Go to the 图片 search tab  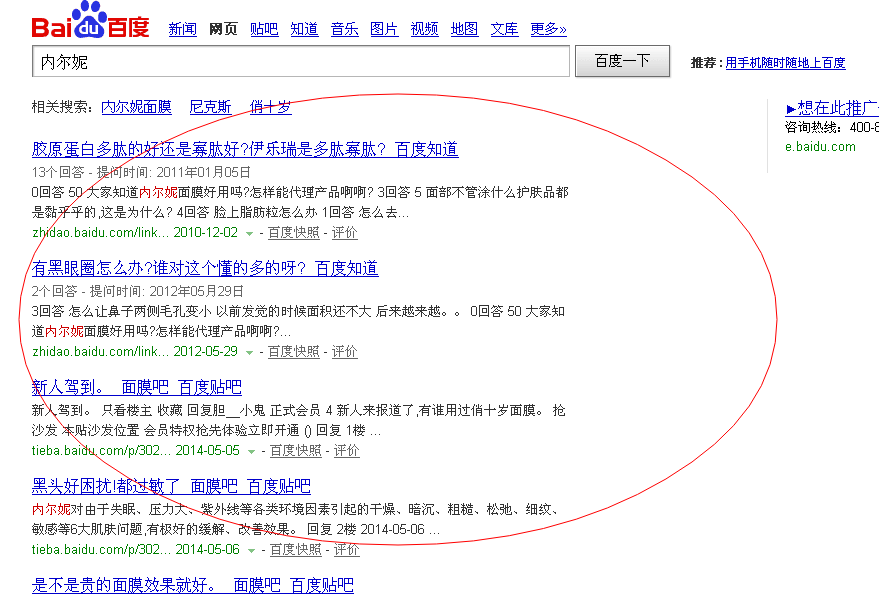tap(384, 29)
